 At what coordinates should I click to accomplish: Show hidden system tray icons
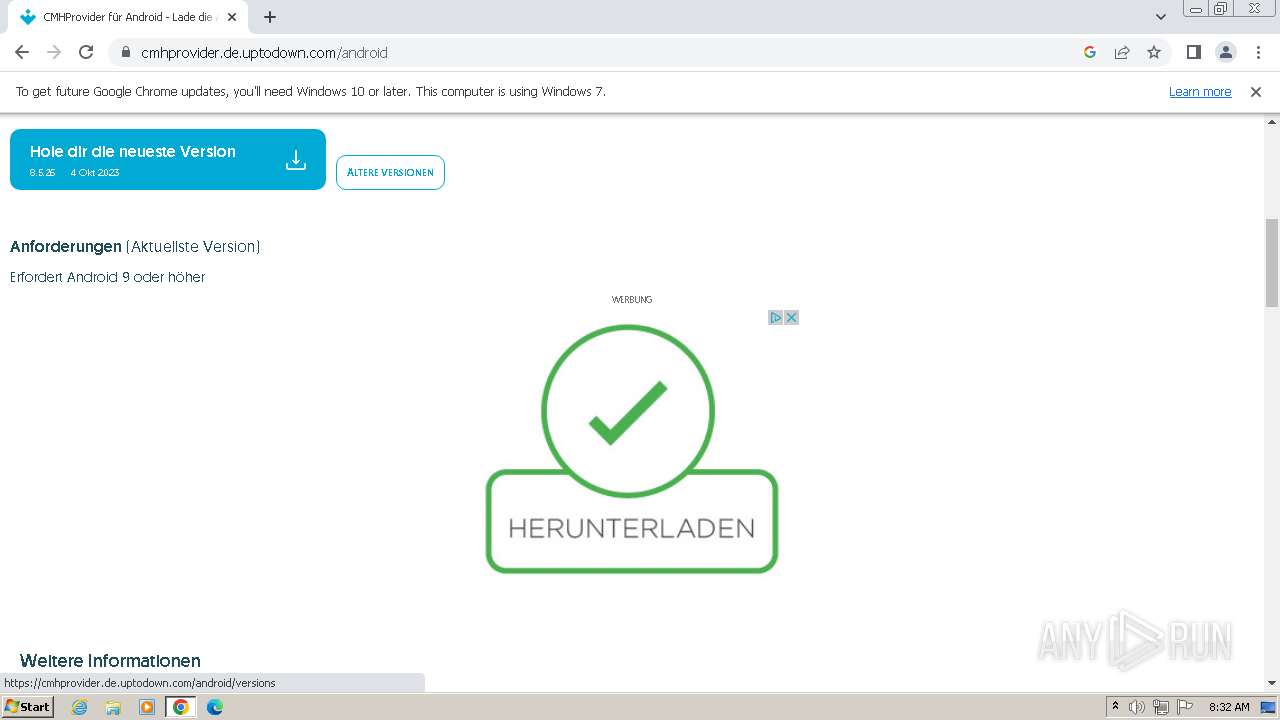coord(1115,707)
